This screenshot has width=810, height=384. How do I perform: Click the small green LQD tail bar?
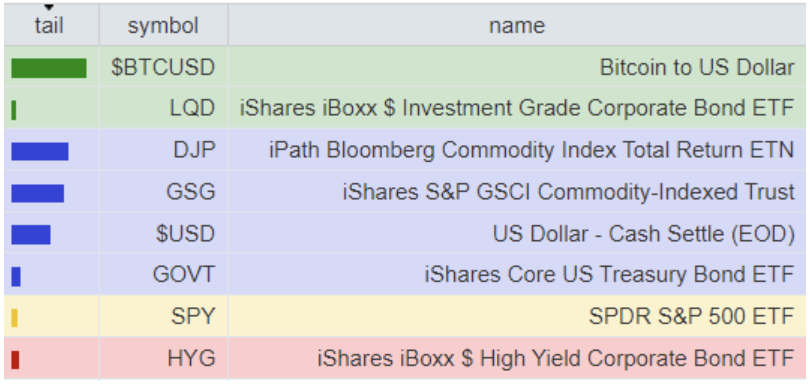click(14, 110)
